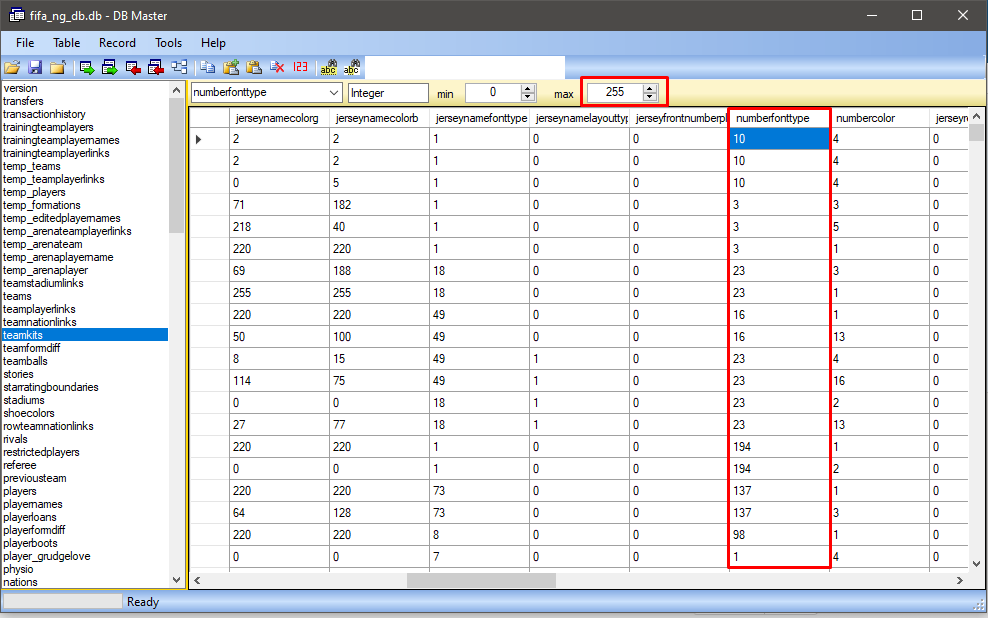Screen dimensions: 988x618
Task: Click the jerseynamecolorb cell showing 182
Action: click(x=379, y=205)
